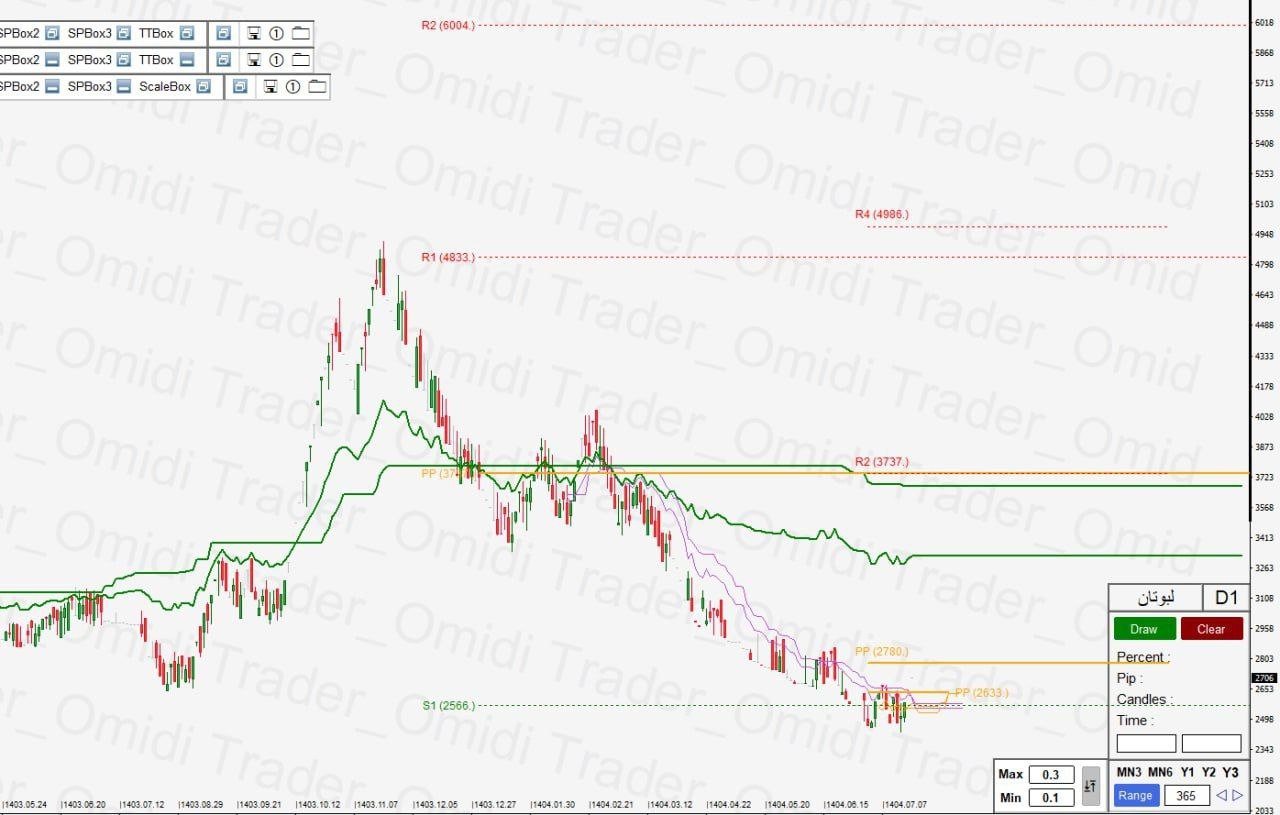
Task: Click the circled number icon in the first row
Action: point(276,33)
